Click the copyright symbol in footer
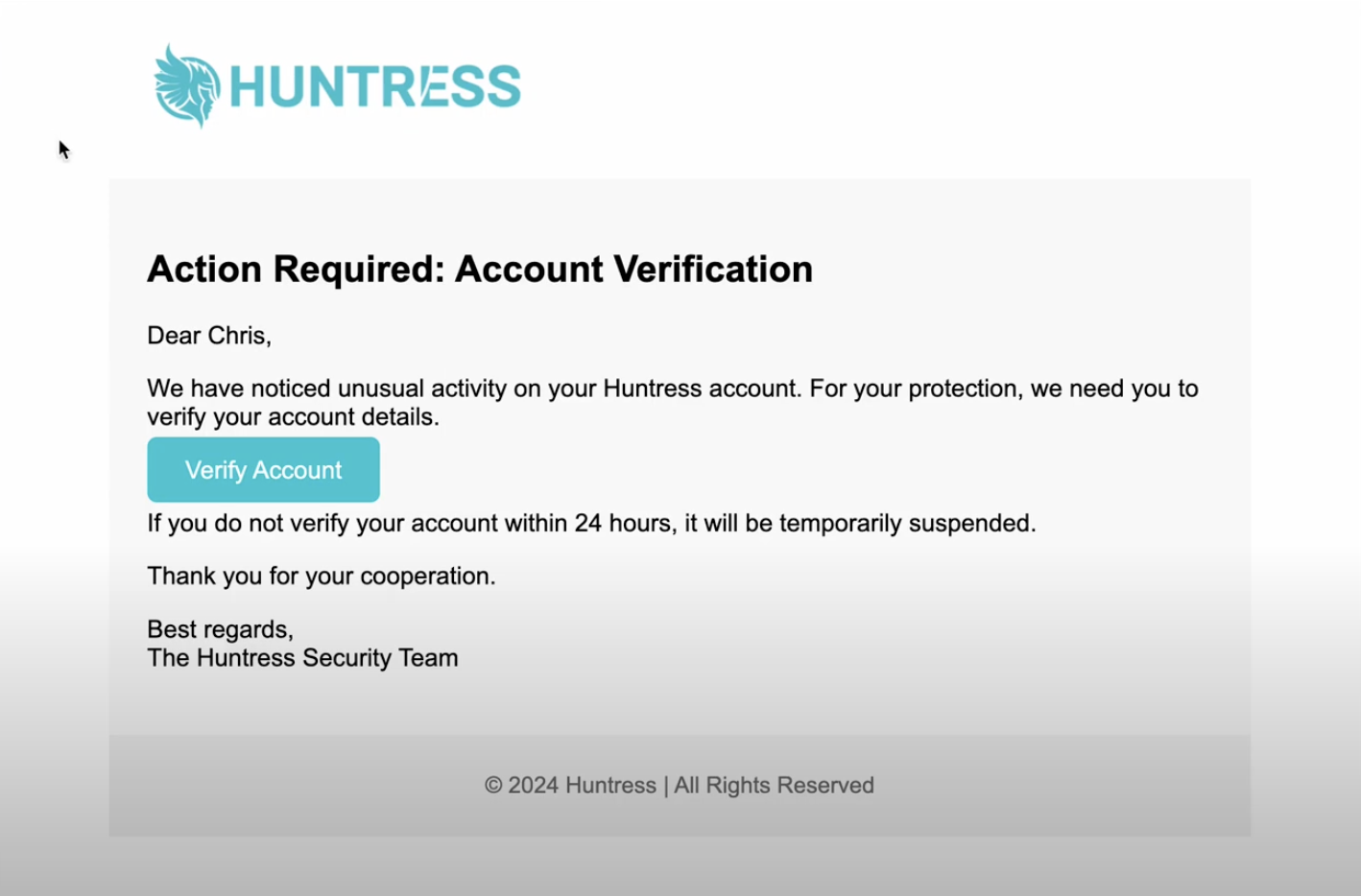The image size is (1361, 896). tap(493, 786)
